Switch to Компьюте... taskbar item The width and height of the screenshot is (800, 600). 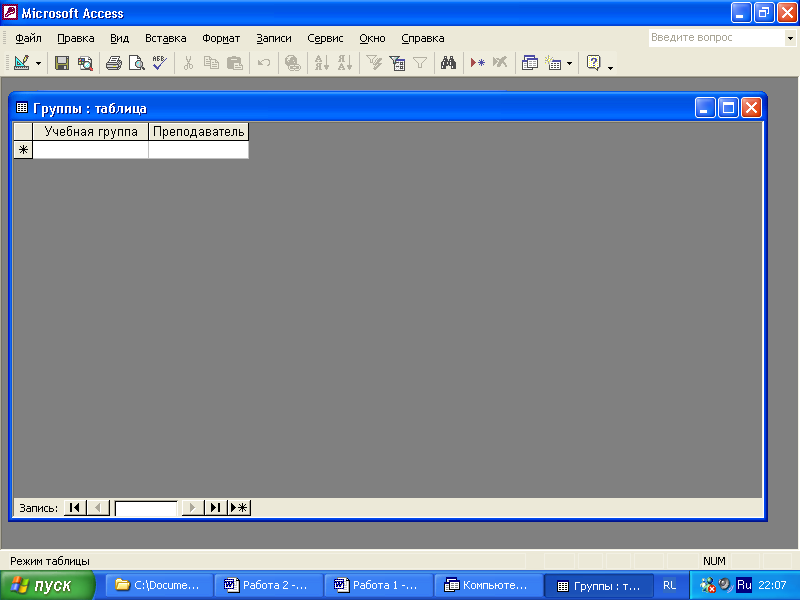tap(489, 586)
